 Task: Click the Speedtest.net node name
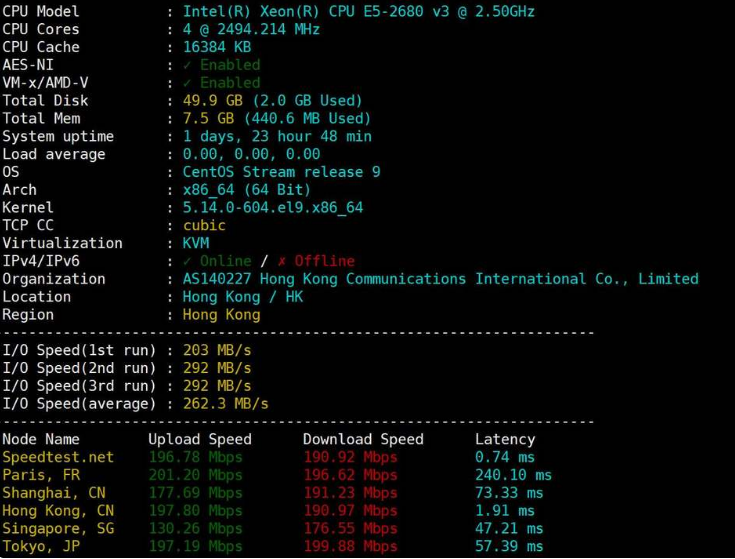pyautogui.click(x=58, y=457)
